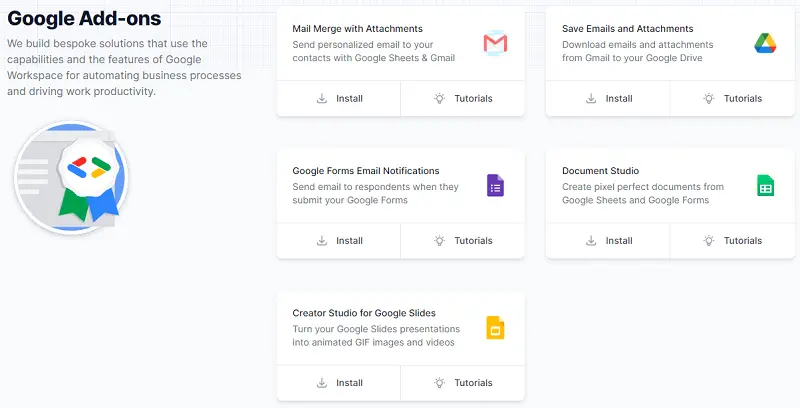Screen dimensions: 800x408
Task: Install Google Forms Email Notifications
Action: click(339, 241)
